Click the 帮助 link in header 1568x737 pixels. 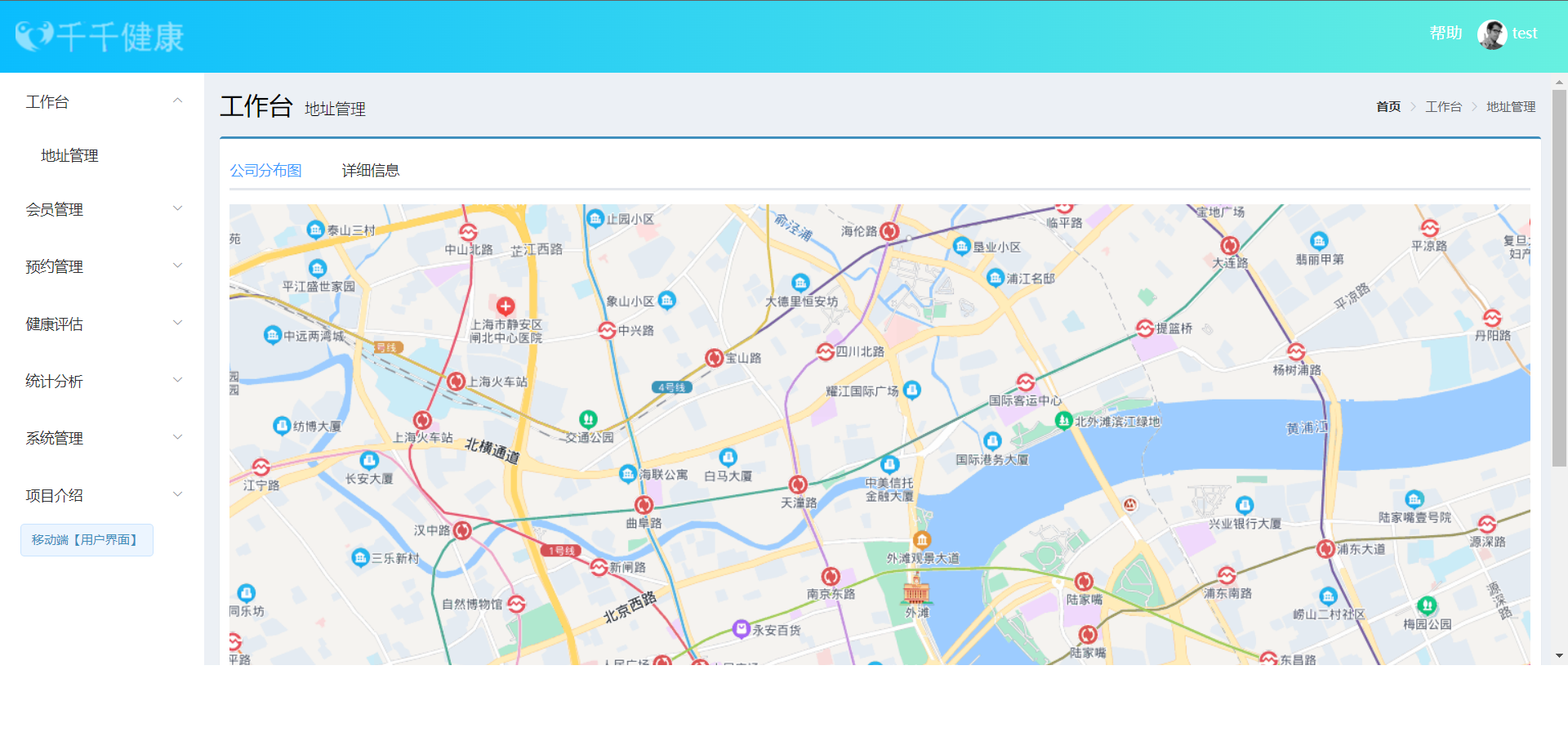1445,33
